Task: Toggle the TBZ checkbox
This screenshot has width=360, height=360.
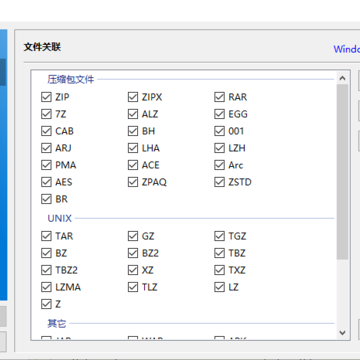Action: tap(219, 253)
